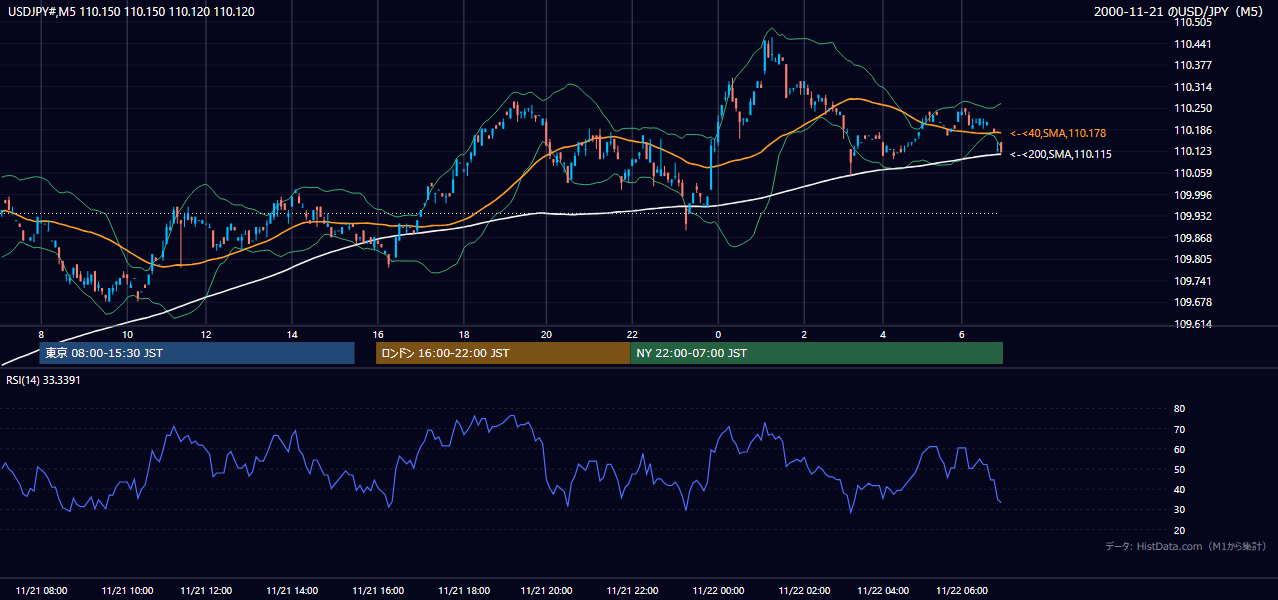Click RSI scale level 30
The height and width of the screenshot is (600, 1278).
(1179, 510)
